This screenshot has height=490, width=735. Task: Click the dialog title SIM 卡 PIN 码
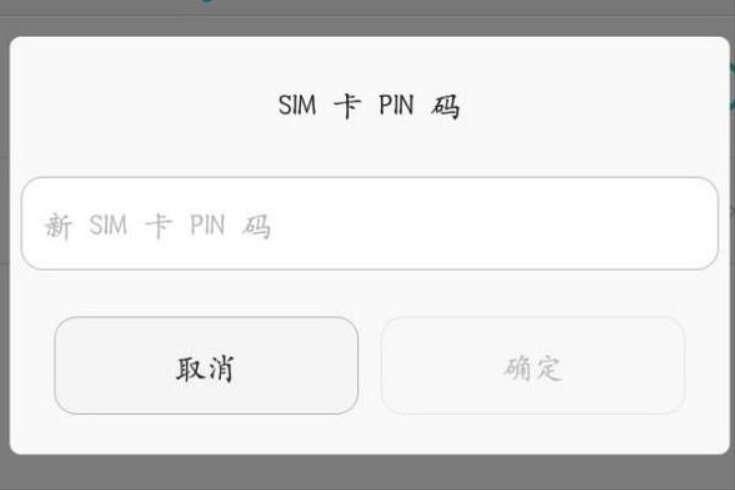[x=369, y=106]
